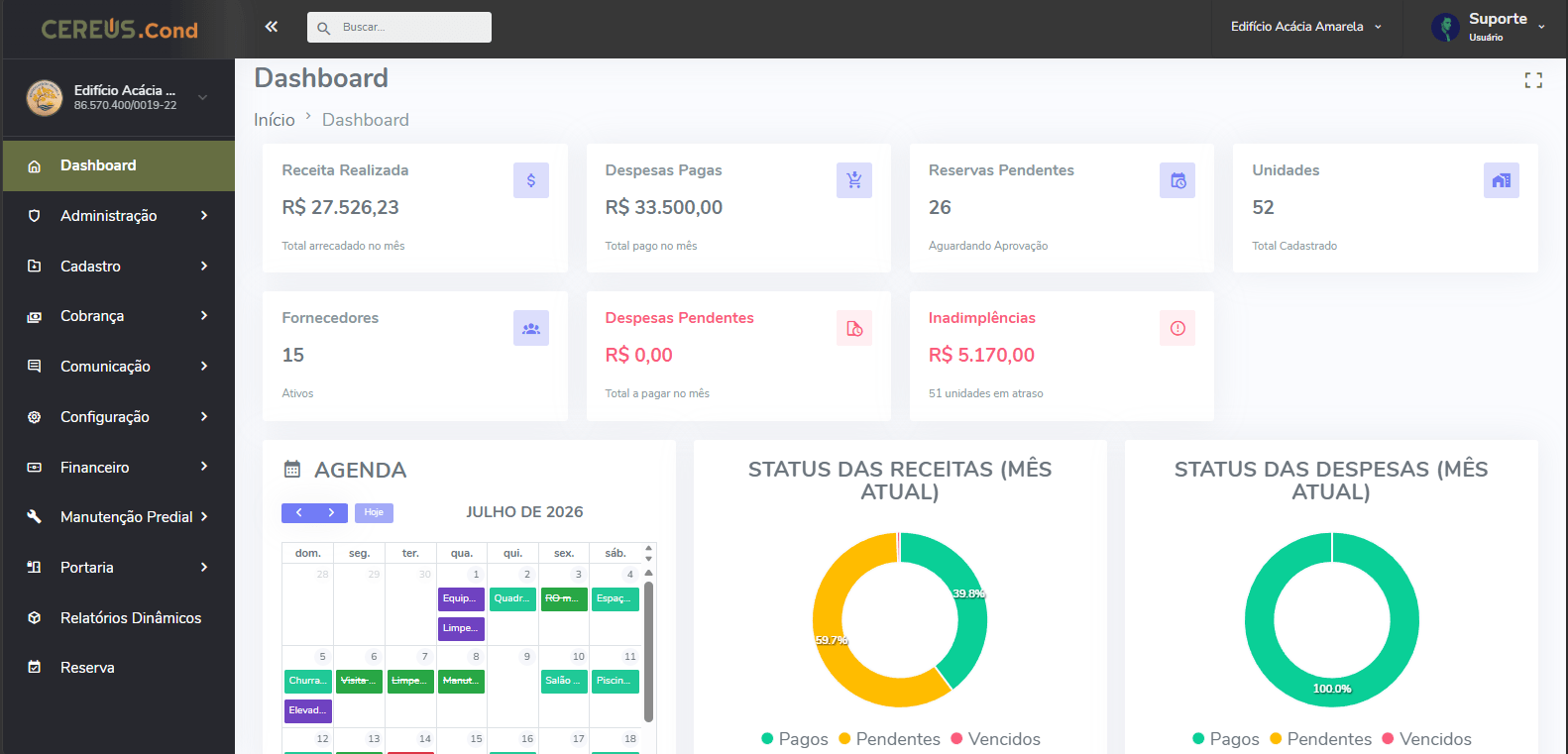Select Dashboard in the sidebar menu
The width and height of the screenshot is (1568, 754).
tap(118, 165)
